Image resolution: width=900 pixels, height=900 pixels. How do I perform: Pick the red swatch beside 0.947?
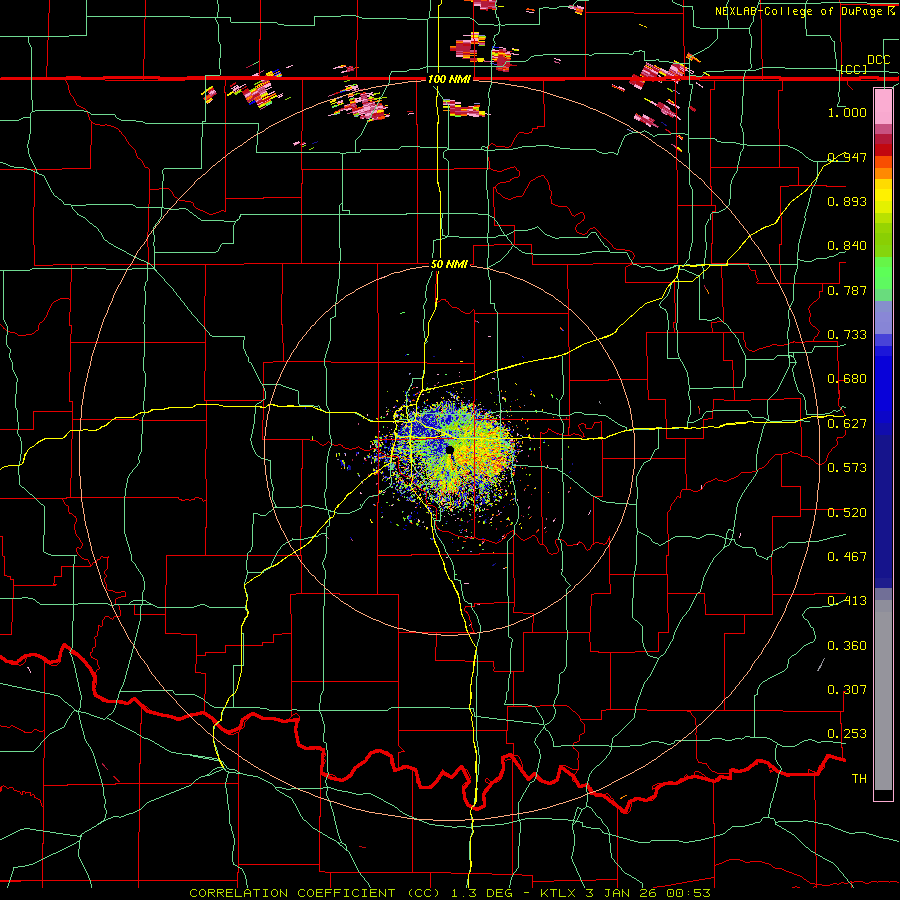coord(883,150)
